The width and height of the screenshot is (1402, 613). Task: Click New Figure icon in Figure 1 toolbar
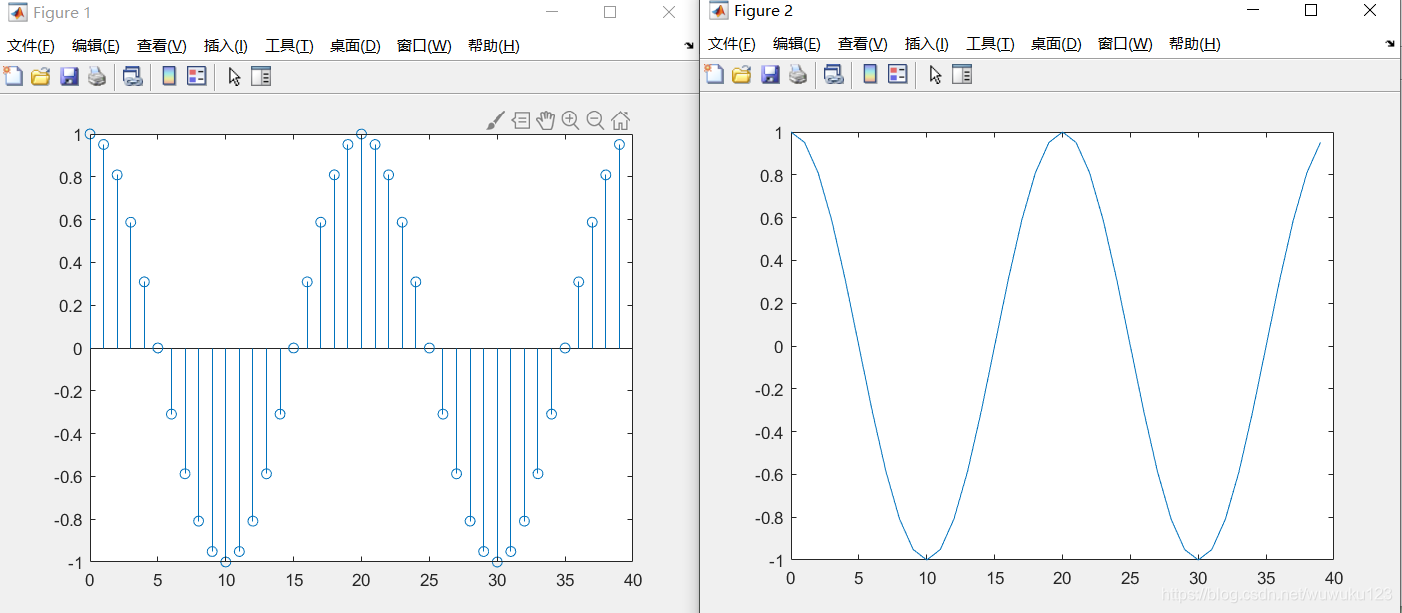pyautogui.click(x=13, y=76)
